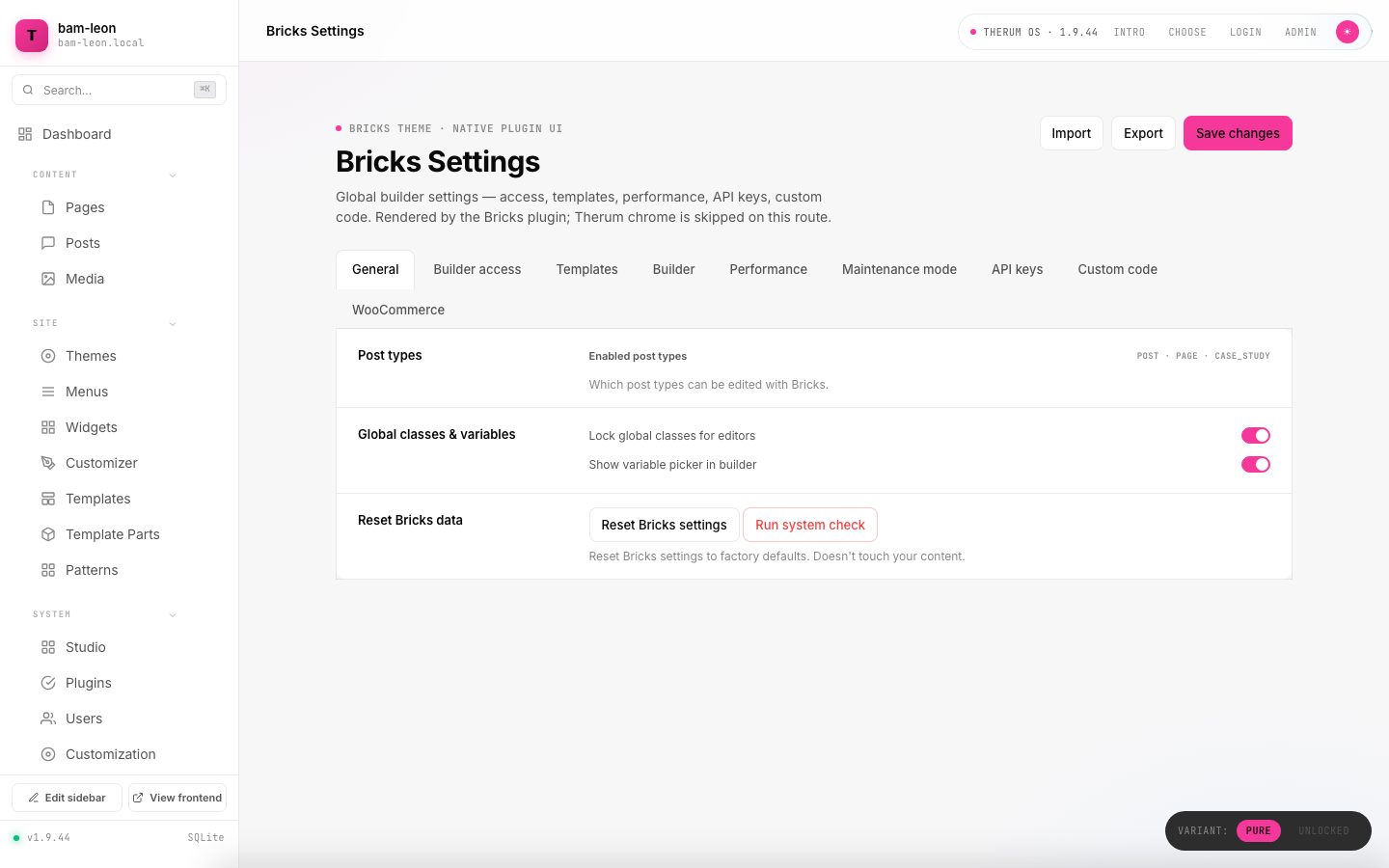Click the Widgets grid icon
The width and height of the screenshot is (1389, 868).
48,427
